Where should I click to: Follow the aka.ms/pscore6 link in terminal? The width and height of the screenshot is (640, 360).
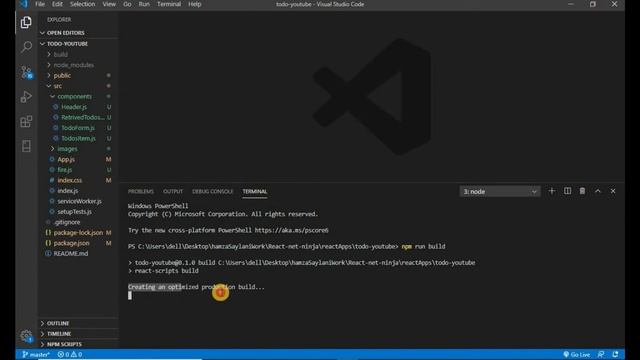tap(291, 230)
